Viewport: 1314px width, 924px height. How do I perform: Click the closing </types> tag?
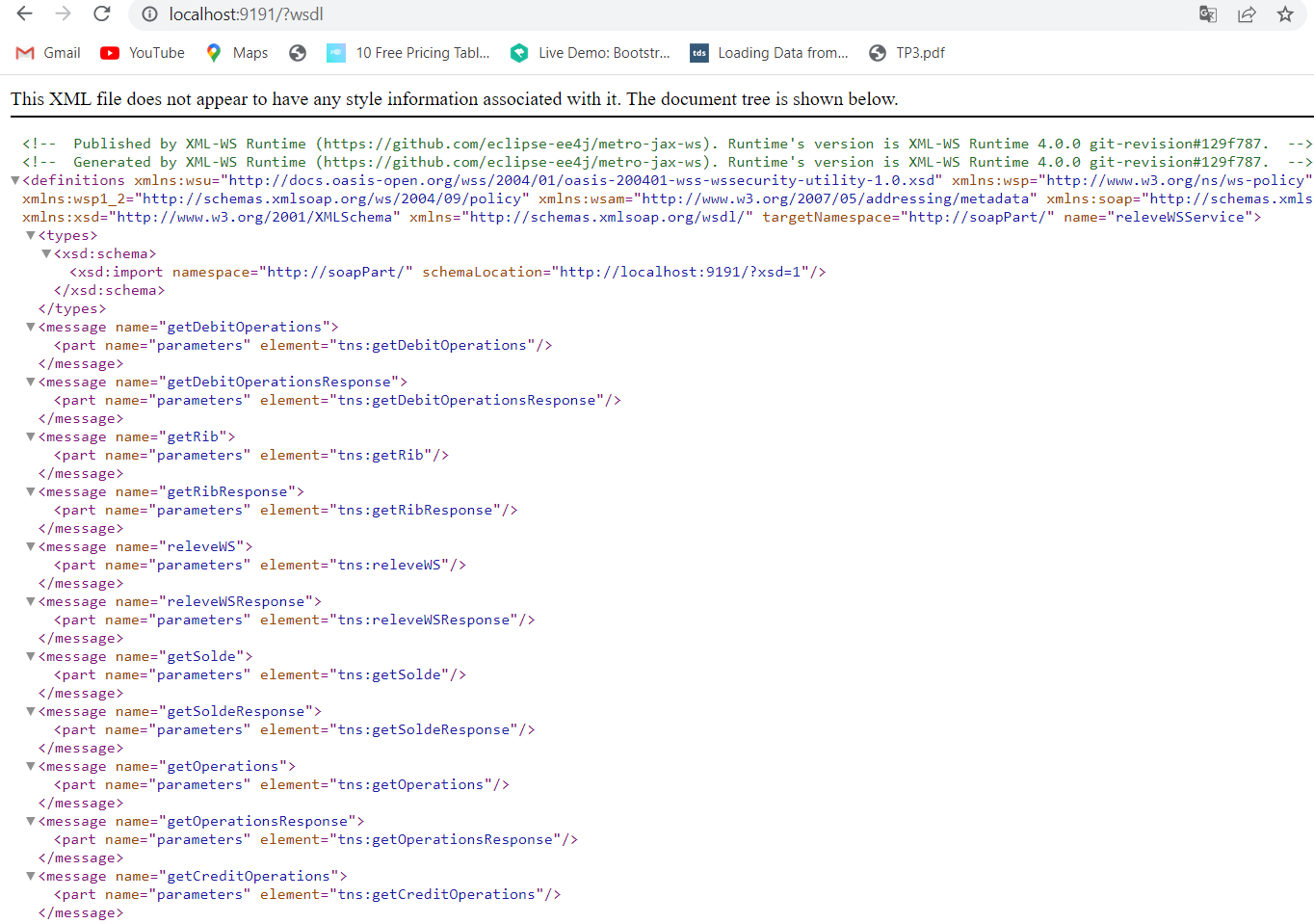pos(72,308)
